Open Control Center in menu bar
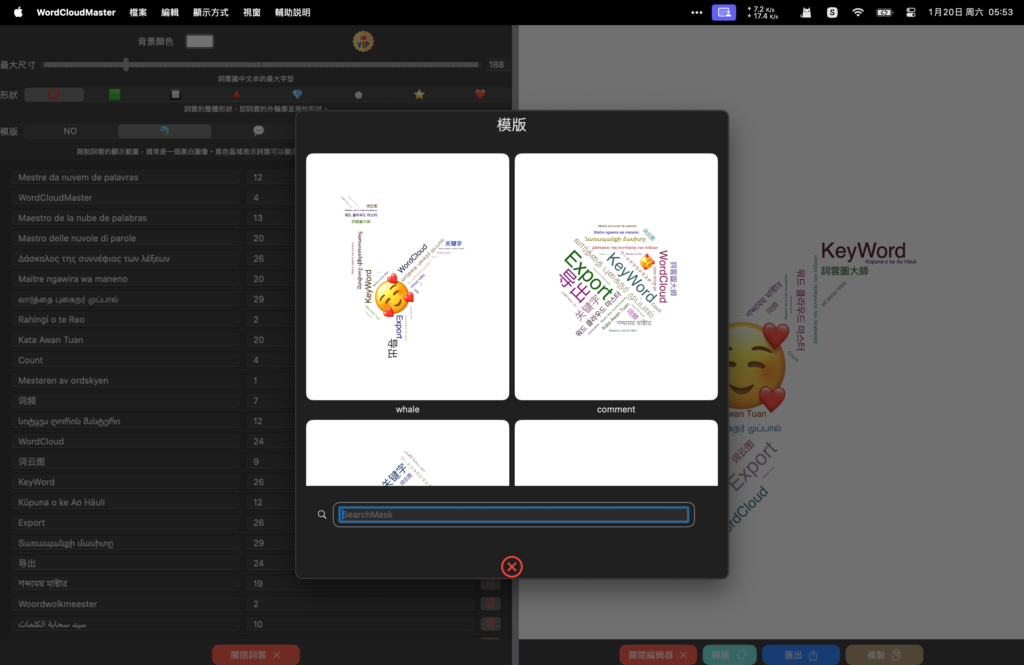1024x665 pixels. tap(910, 12)
